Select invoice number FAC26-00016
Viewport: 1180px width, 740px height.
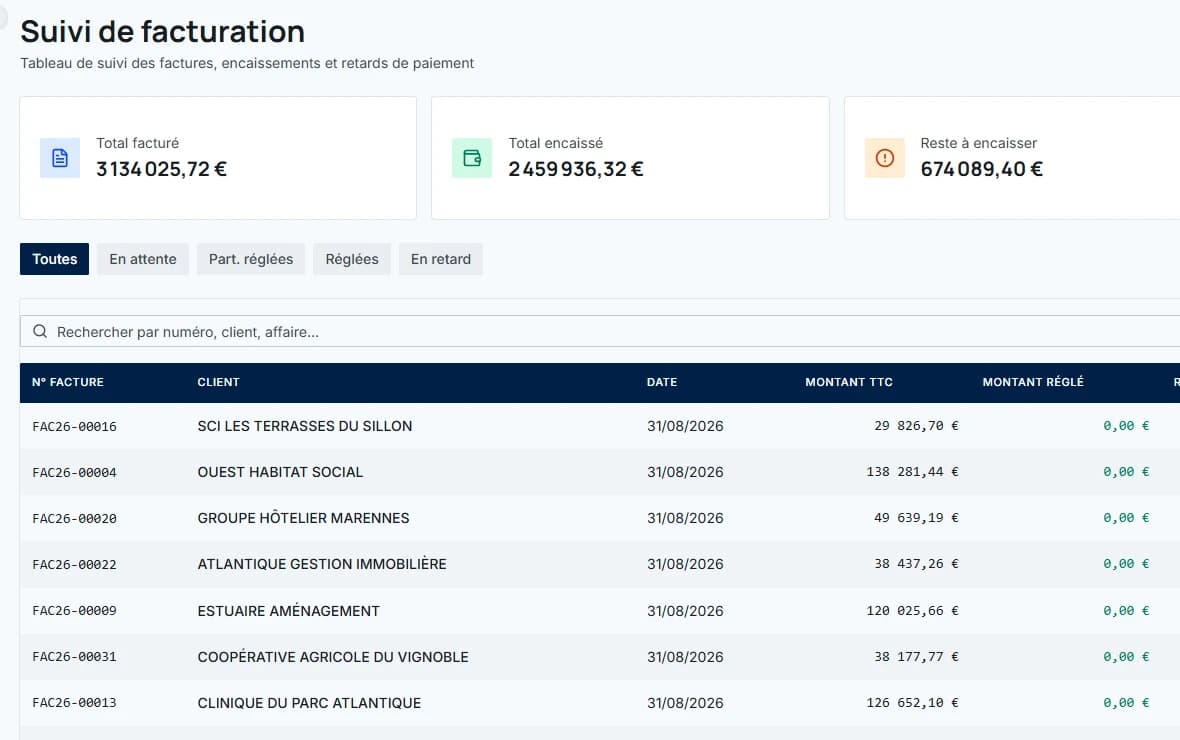click(x=75, y=426)
